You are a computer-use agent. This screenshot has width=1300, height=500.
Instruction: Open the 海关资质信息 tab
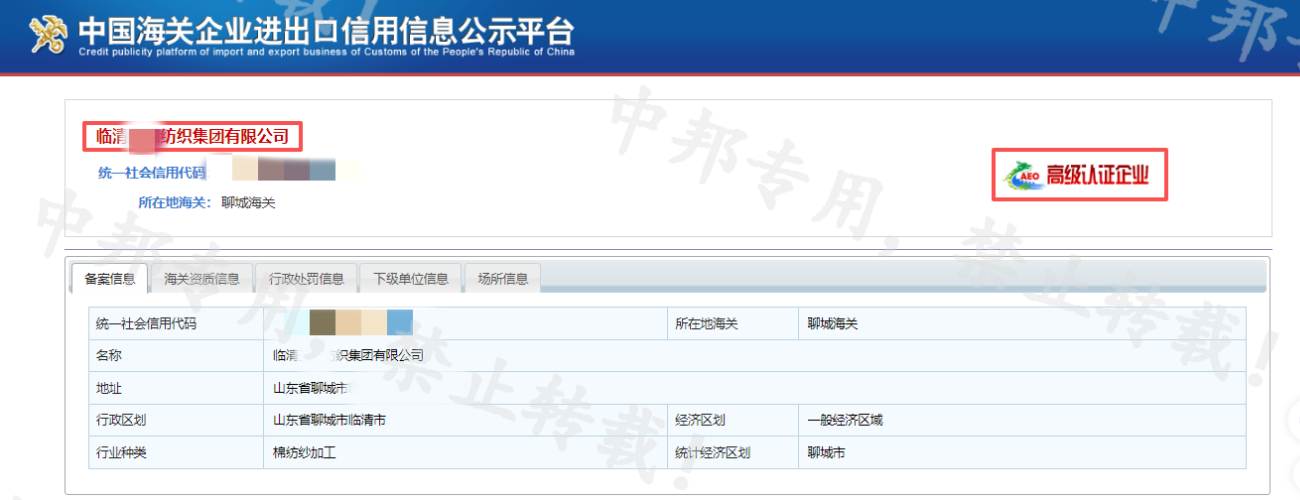[x=202, y=279]
